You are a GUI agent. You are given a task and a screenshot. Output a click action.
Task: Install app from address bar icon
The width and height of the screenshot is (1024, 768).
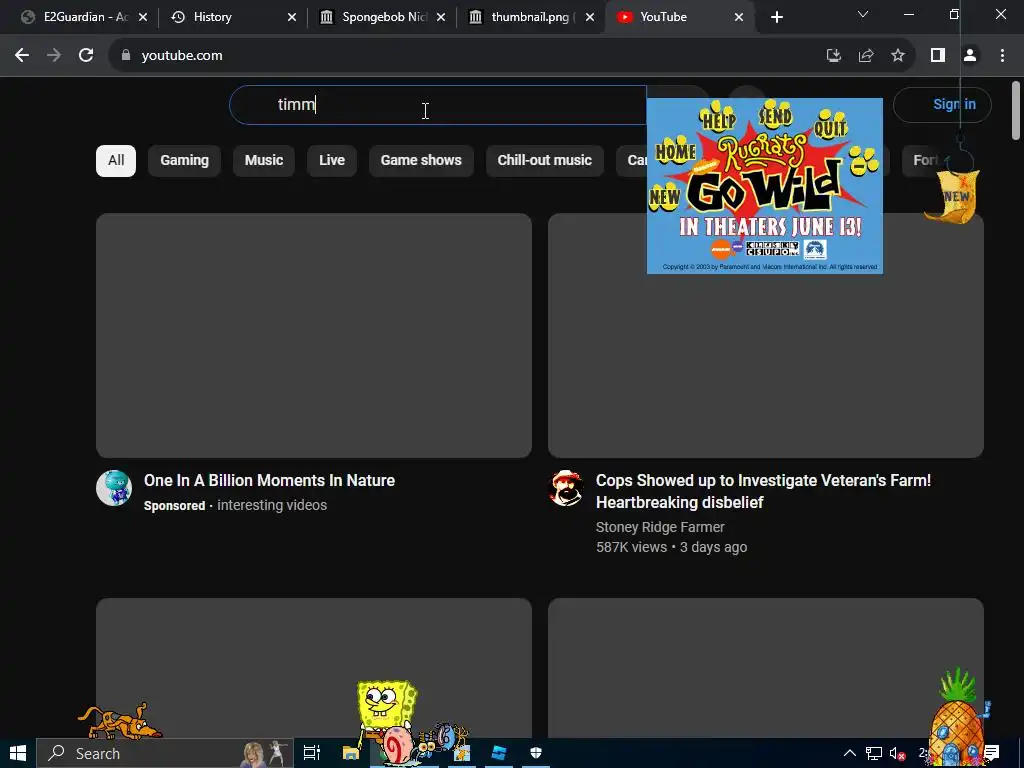[x=833, y=56]
